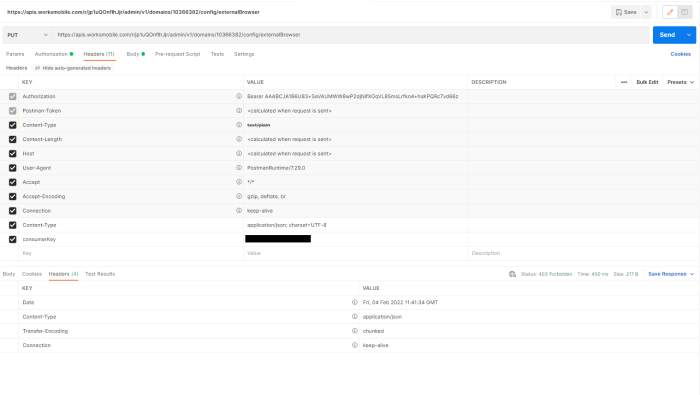700x395 pixels.
Task: Click info icon beside User-Agent header
Action: point(239,168)
